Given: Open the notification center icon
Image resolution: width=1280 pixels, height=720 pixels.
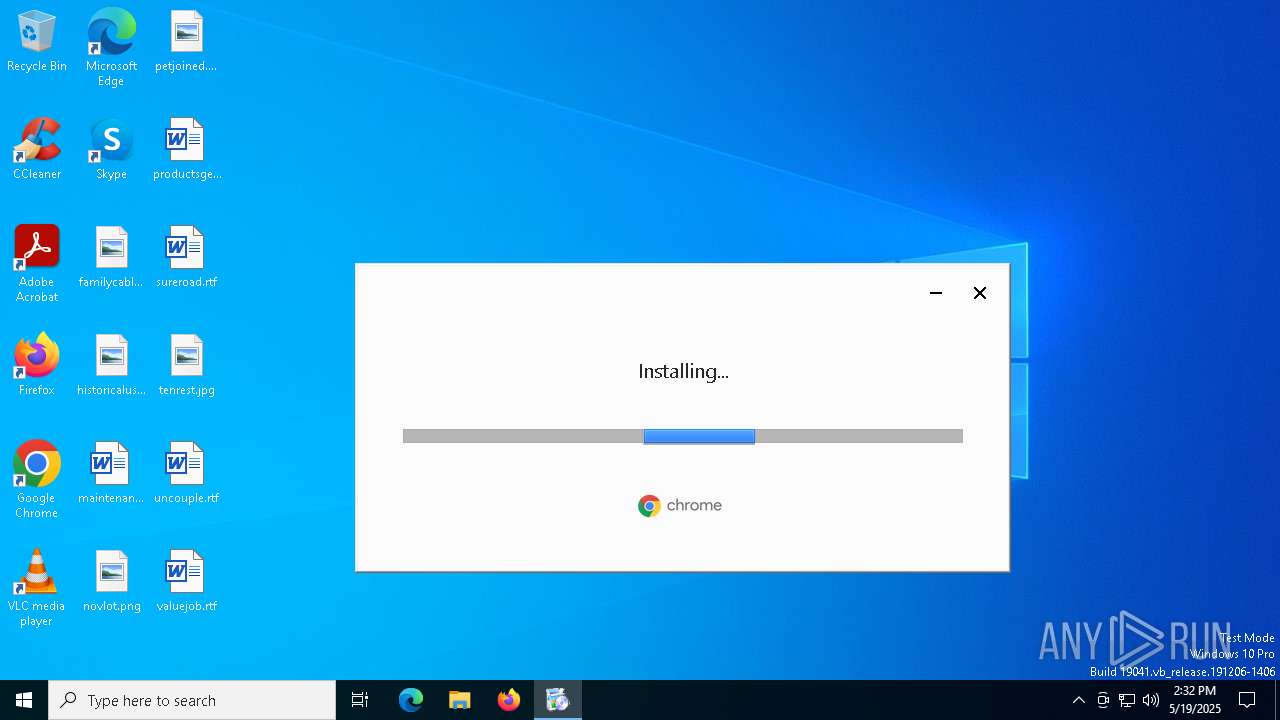Looking at the screenshot, I should pos(1247,700).
